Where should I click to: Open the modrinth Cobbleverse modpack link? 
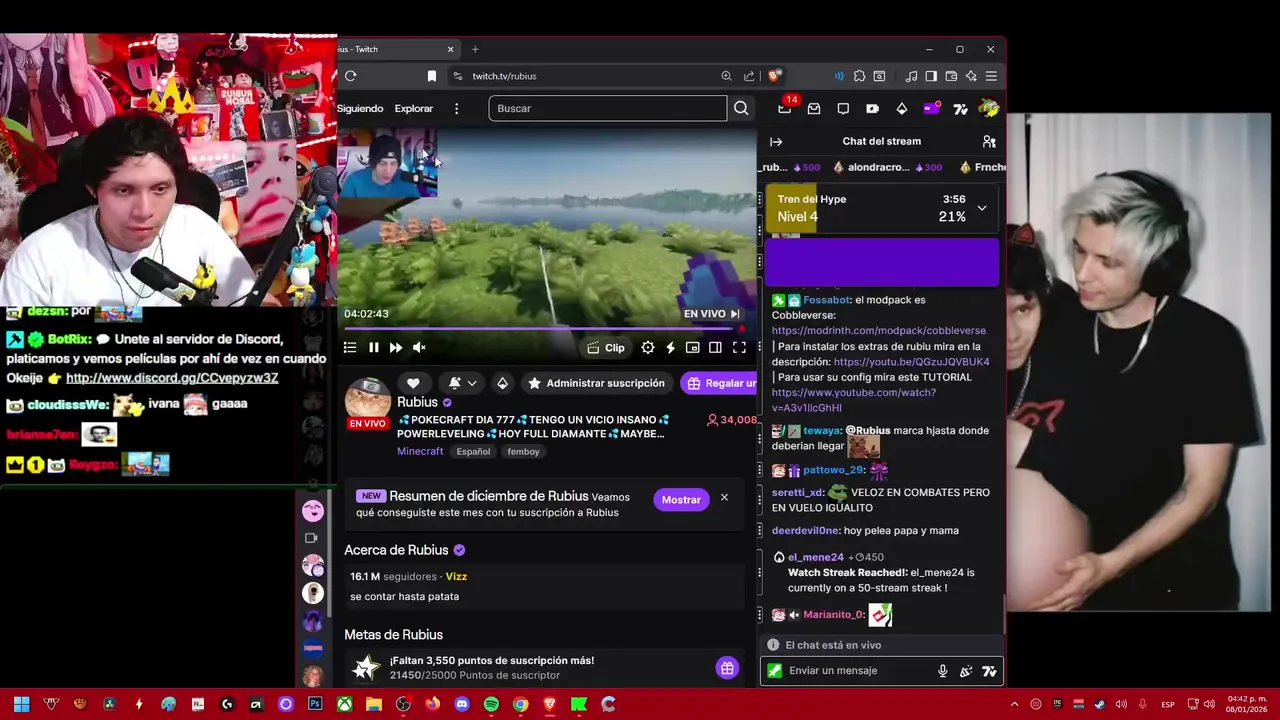coord(879,330)
